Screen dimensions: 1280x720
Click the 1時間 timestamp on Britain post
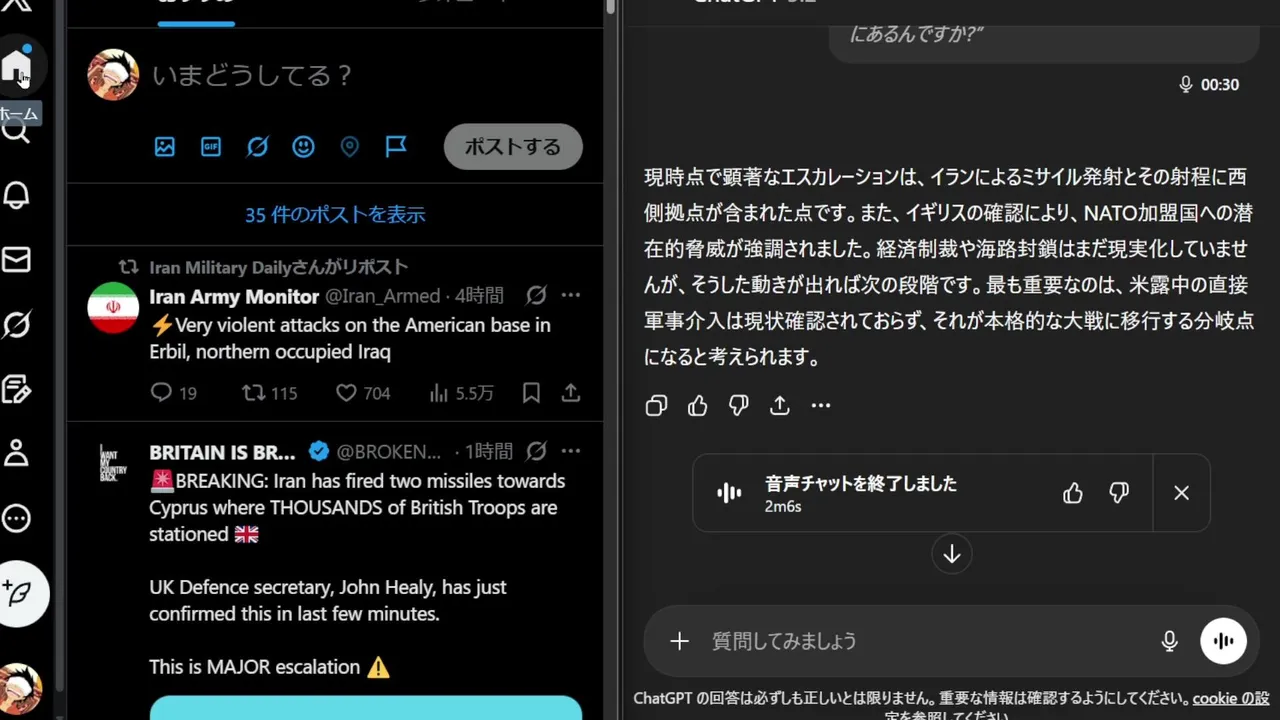488,452
